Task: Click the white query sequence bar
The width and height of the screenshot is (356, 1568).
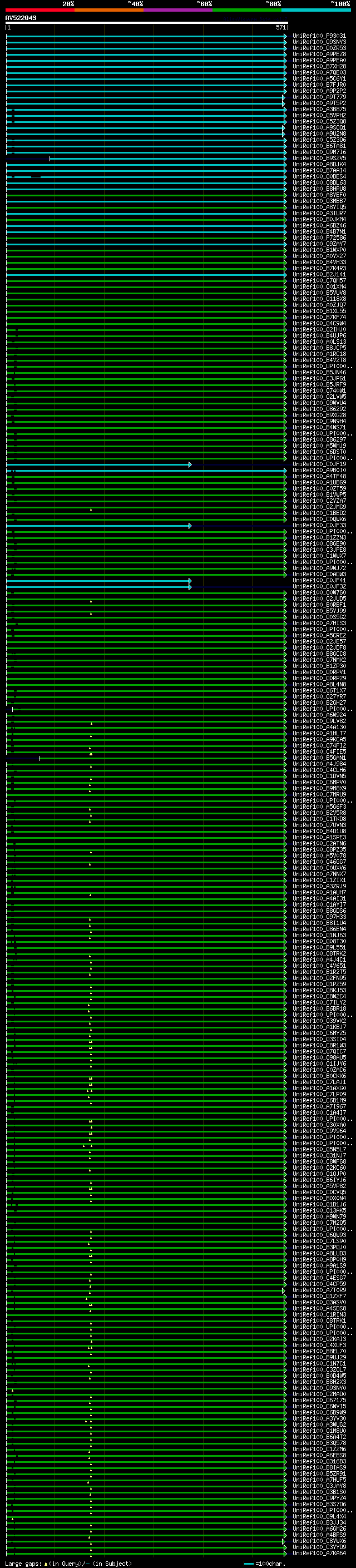Action: coord(147,23)
